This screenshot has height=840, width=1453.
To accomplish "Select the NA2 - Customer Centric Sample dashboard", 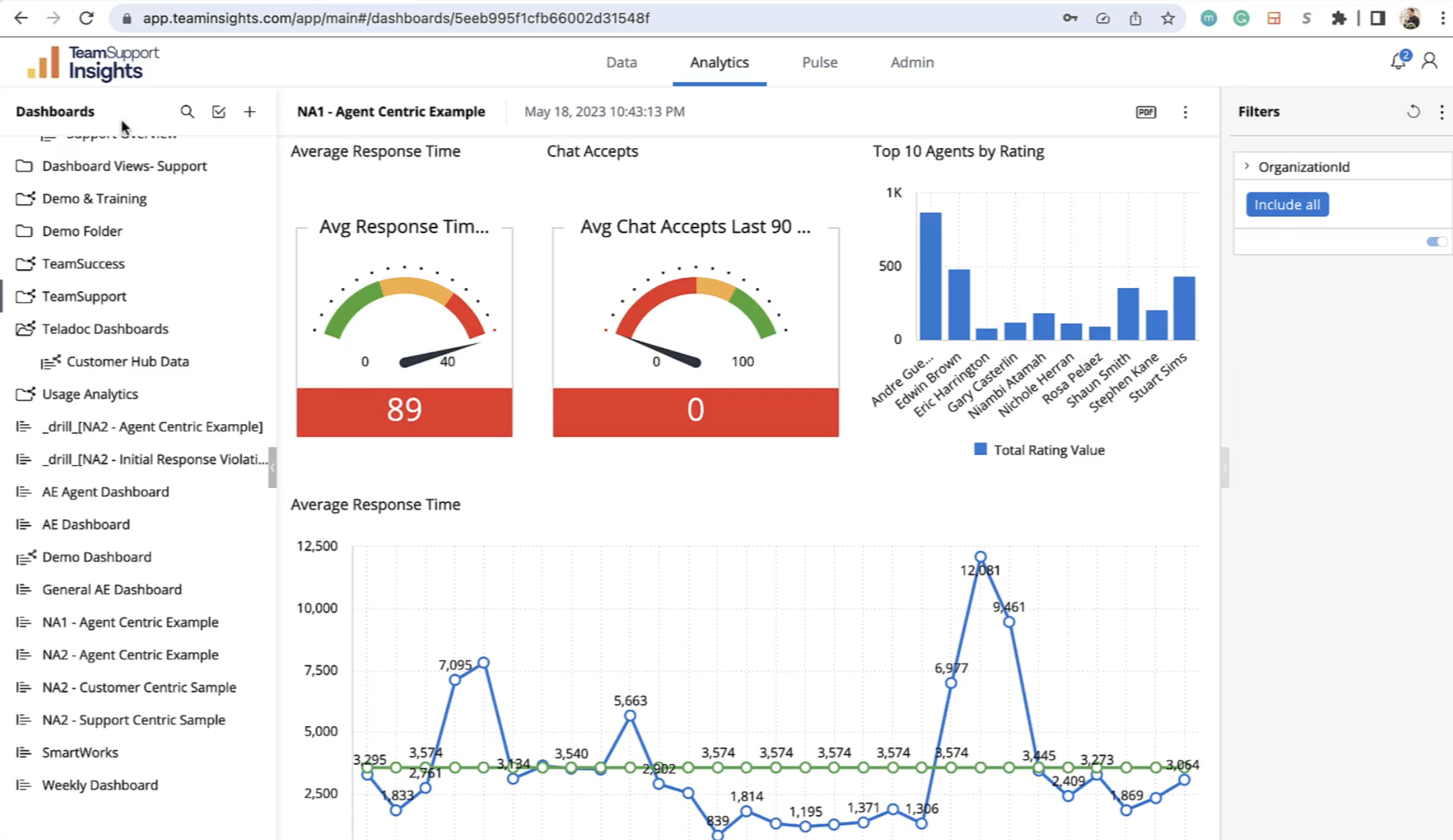I will 139,687.
